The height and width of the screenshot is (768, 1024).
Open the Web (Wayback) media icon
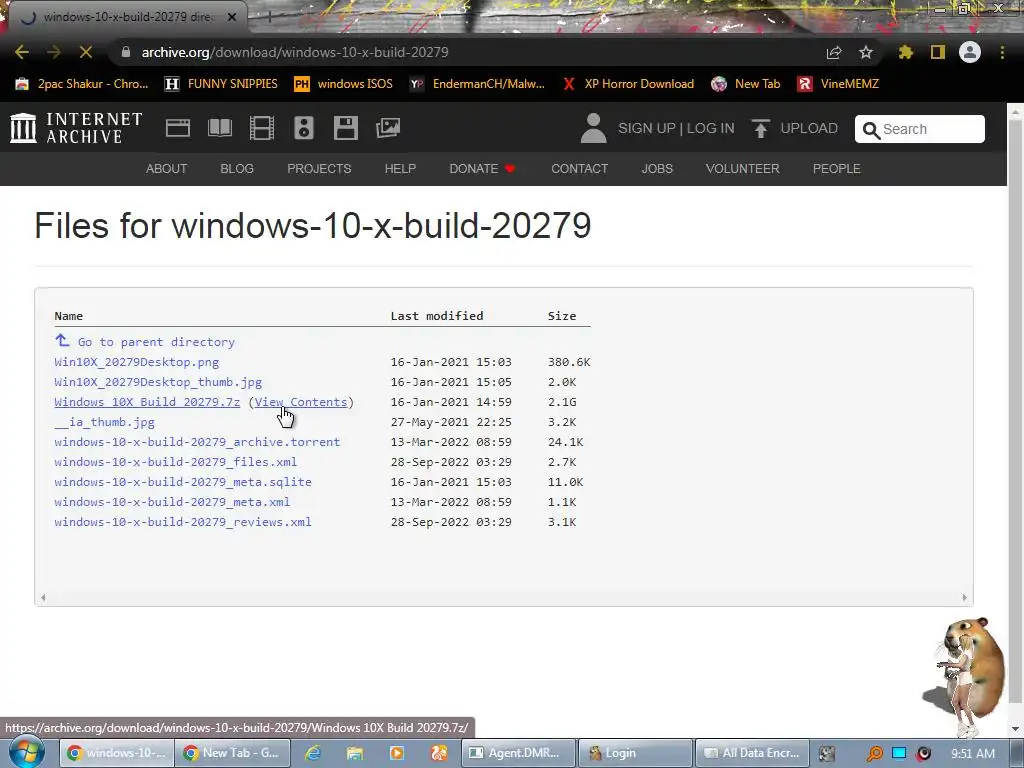(178, 128)
